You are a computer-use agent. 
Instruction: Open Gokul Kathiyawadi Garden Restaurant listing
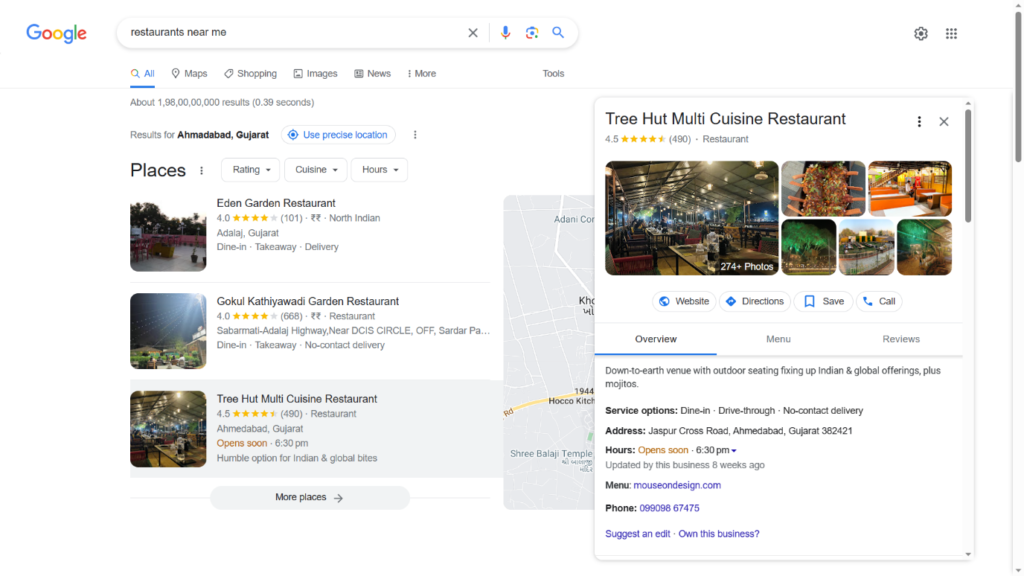point(308,301)
